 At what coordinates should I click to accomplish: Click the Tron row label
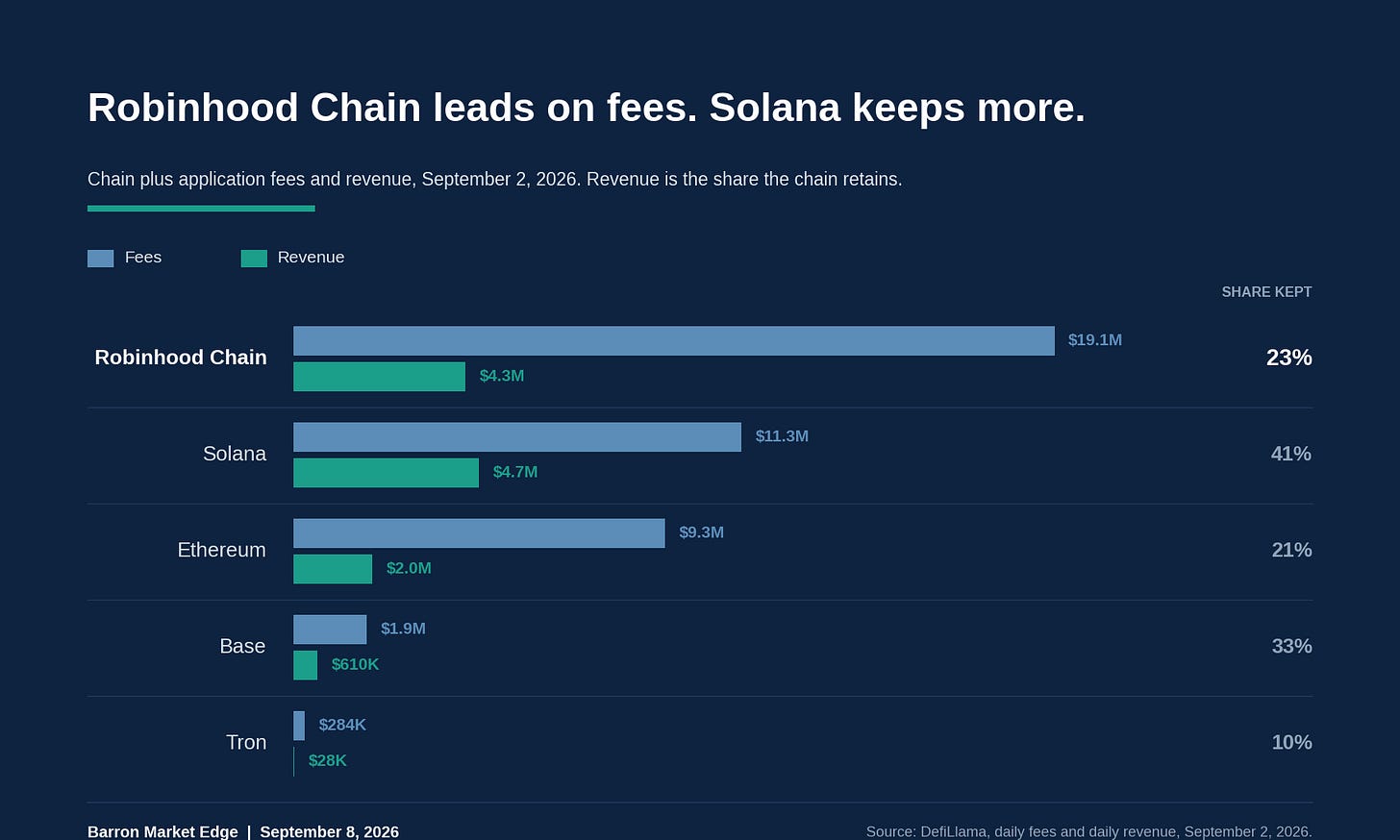tap(246, 742)
